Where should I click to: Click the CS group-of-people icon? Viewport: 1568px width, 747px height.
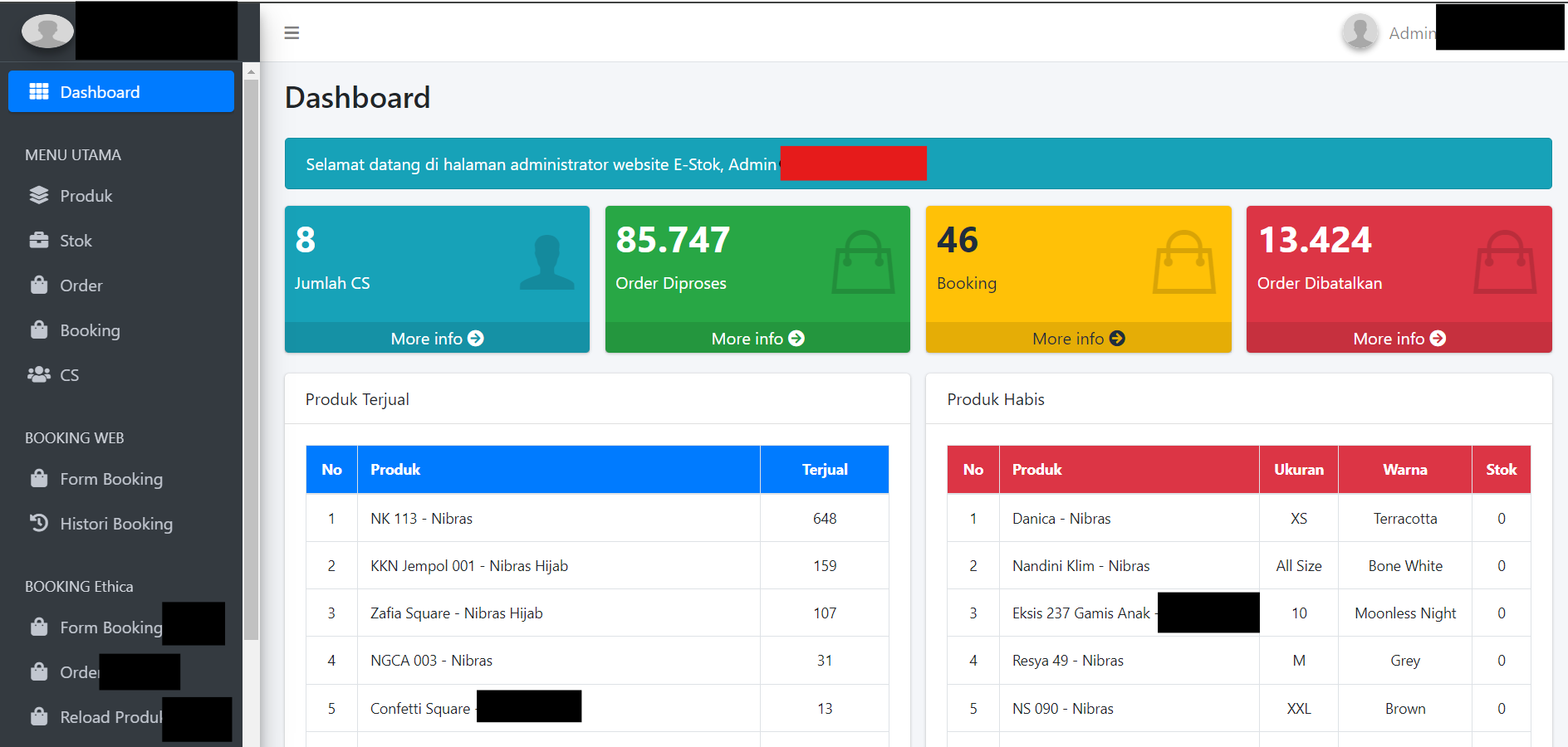[x=39, y=374]
